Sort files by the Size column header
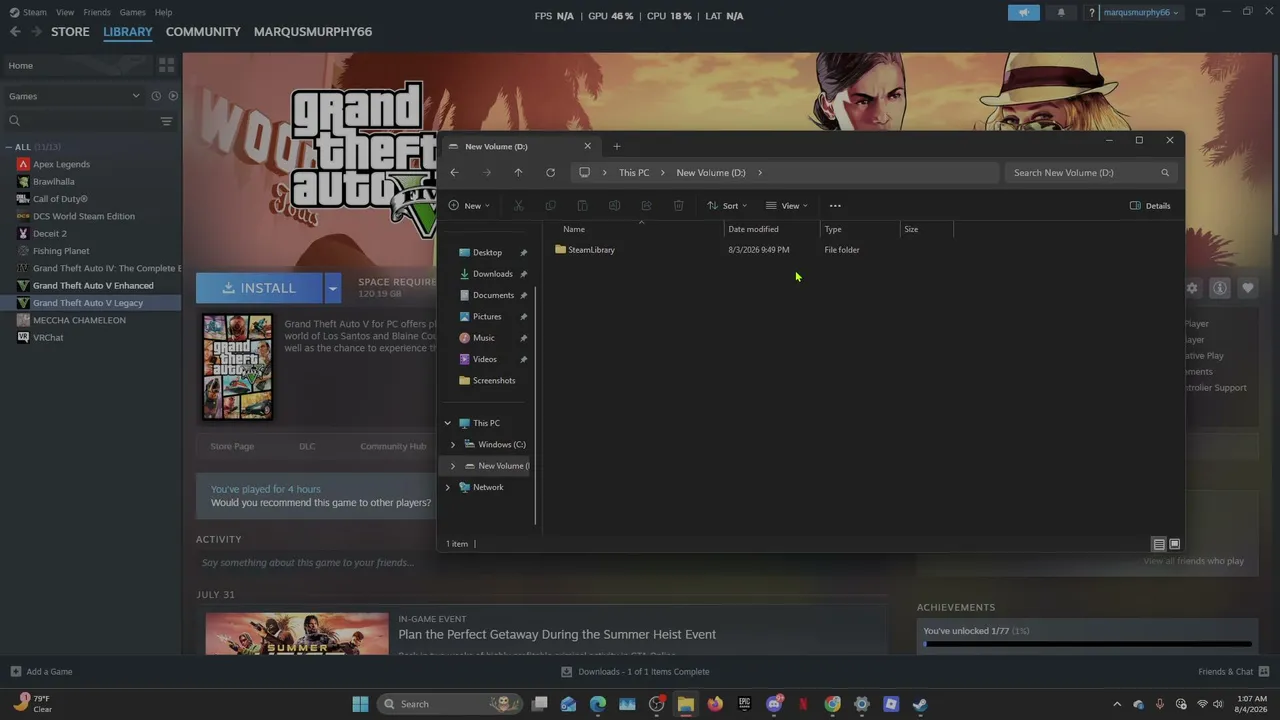 pyautogui.click(x=911, y=229)
